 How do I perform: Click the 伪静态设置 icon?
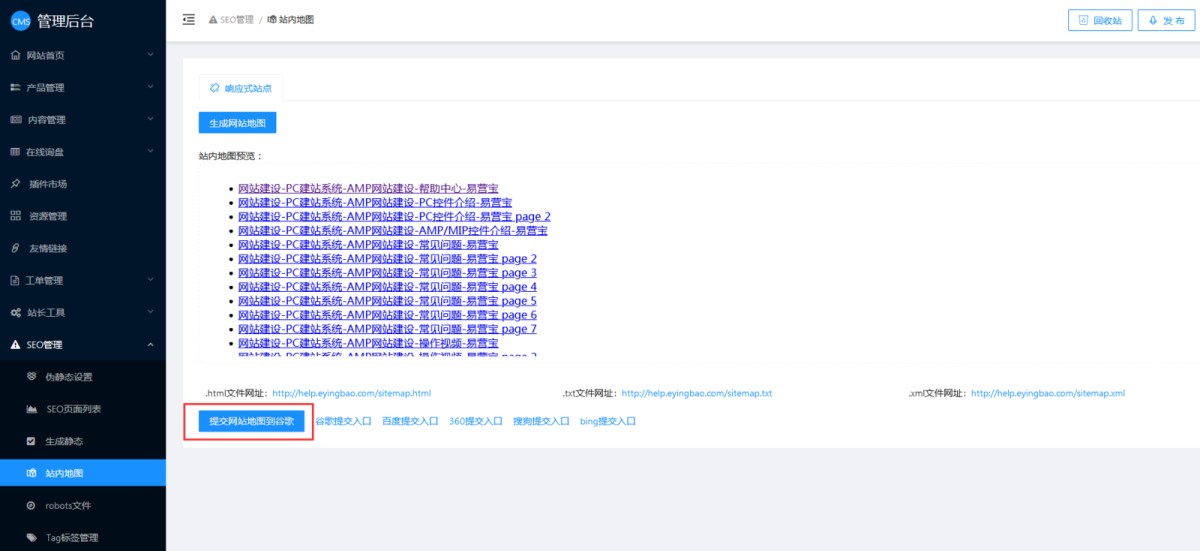coord(31,376)
